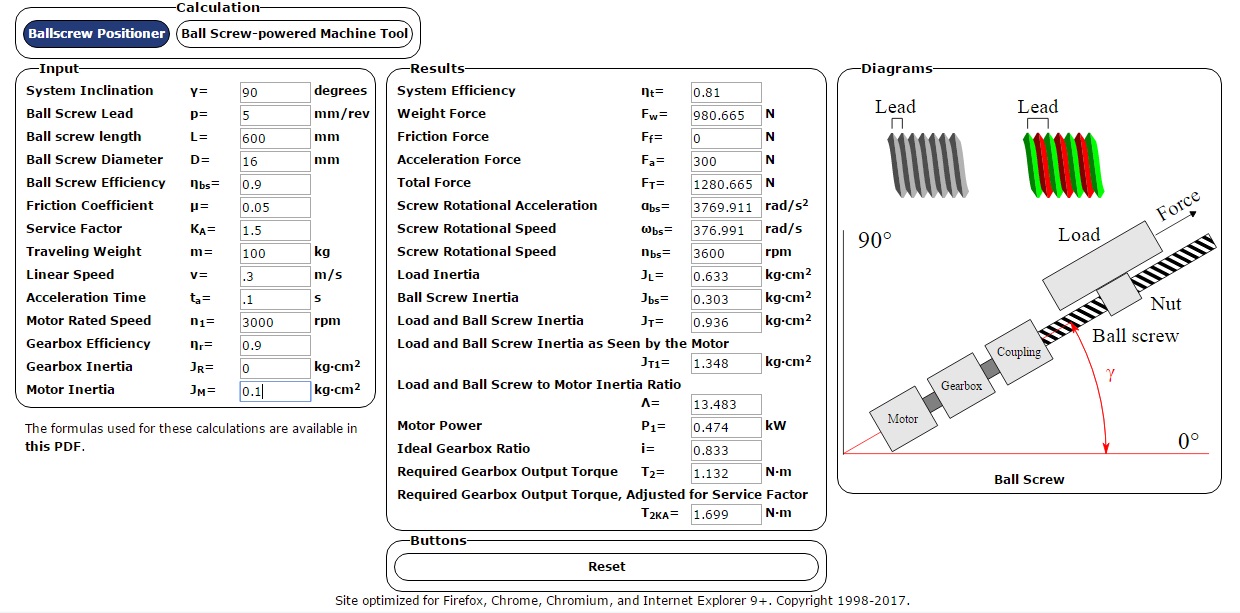1240x613 pixels.
Task: Click the JT1 motor-seen inertia result
Action: pos(727,362)
